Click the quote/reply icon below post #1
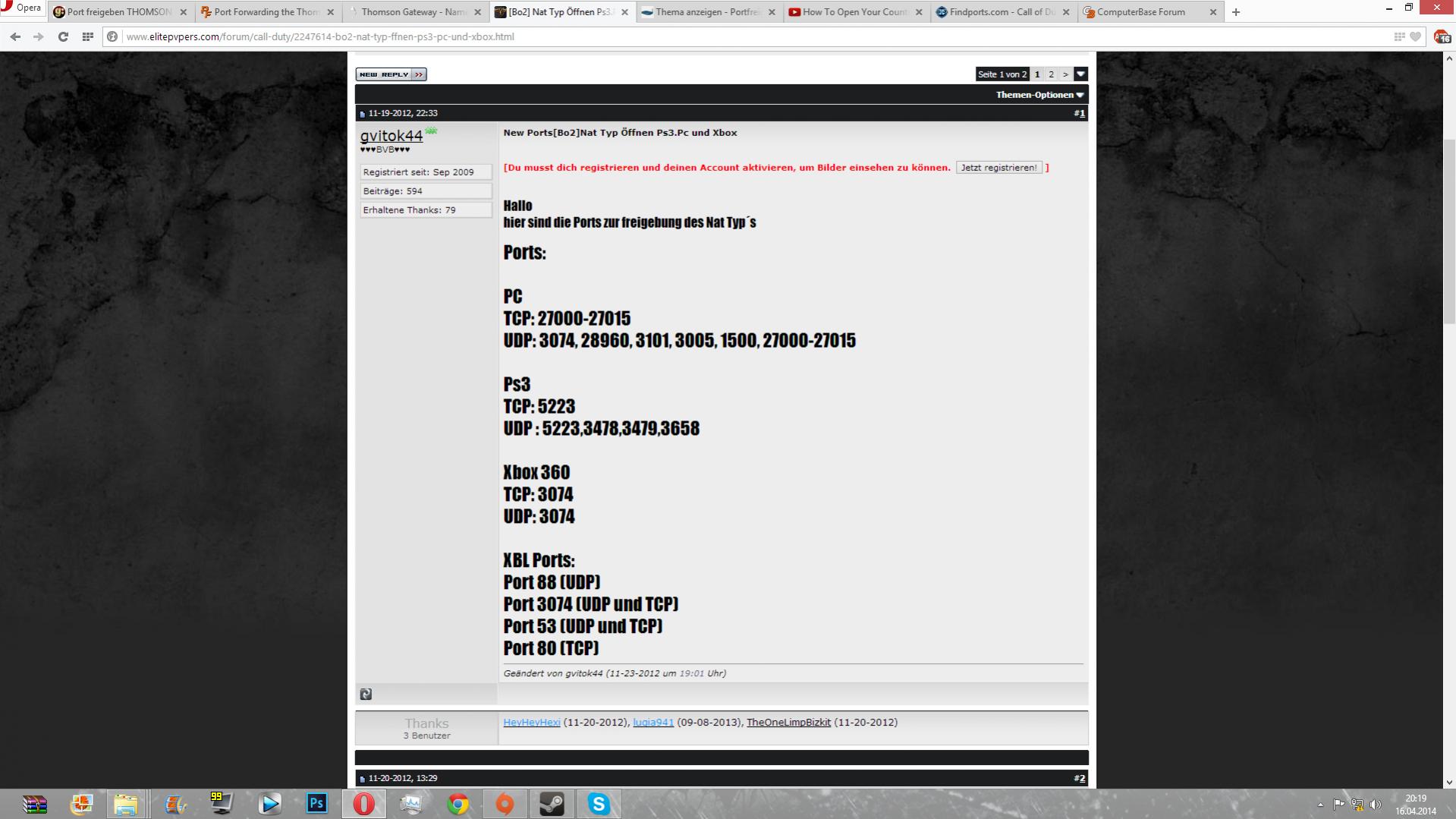The height and width of the screenshot is (819, 1456). click(366, 694)
